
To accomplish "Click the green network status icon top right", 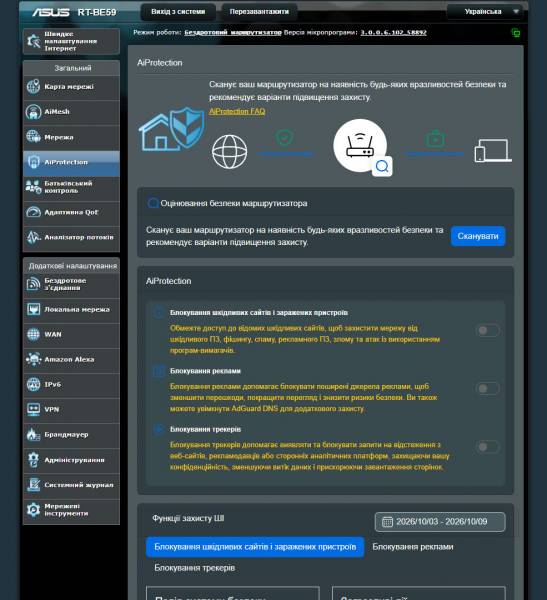I will pyautogui.click(x=516, y=33).
